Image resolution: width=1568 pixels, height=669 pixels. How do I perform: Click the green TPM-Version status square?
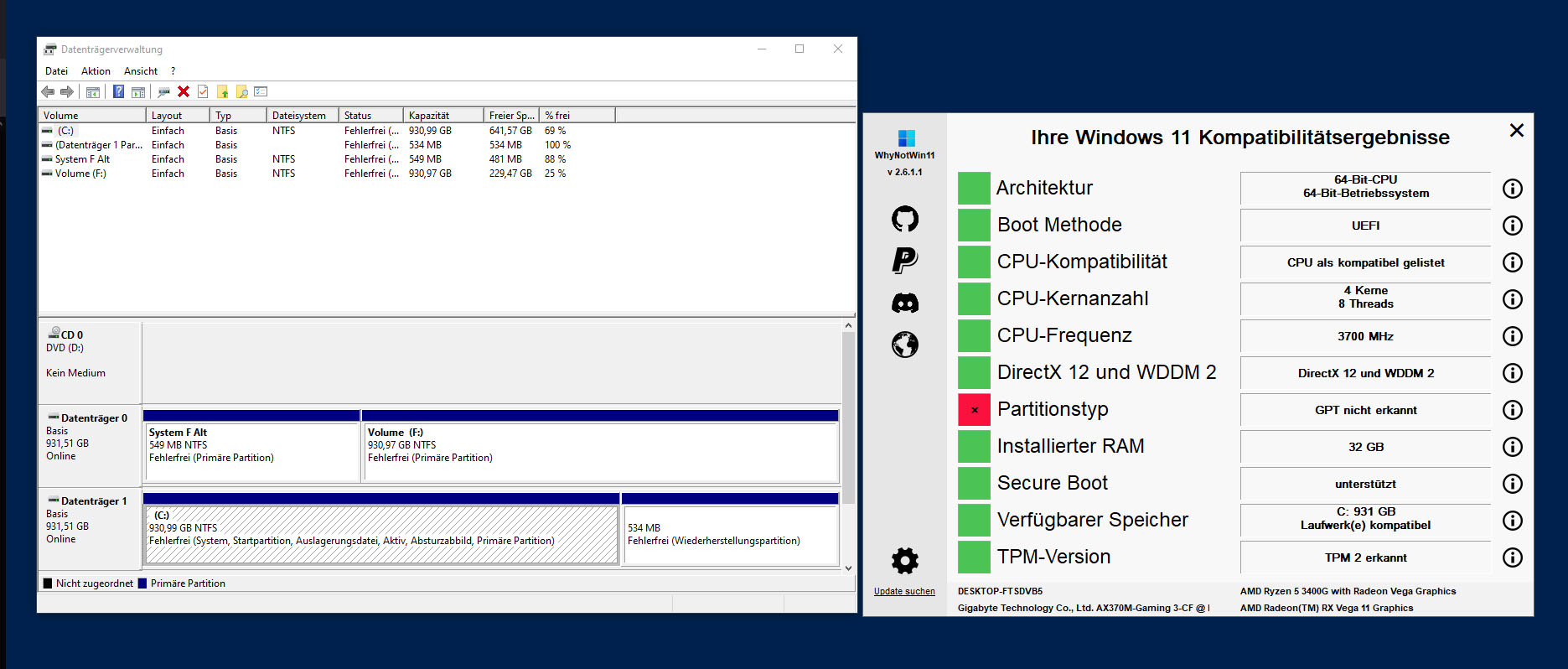point(974,557)
